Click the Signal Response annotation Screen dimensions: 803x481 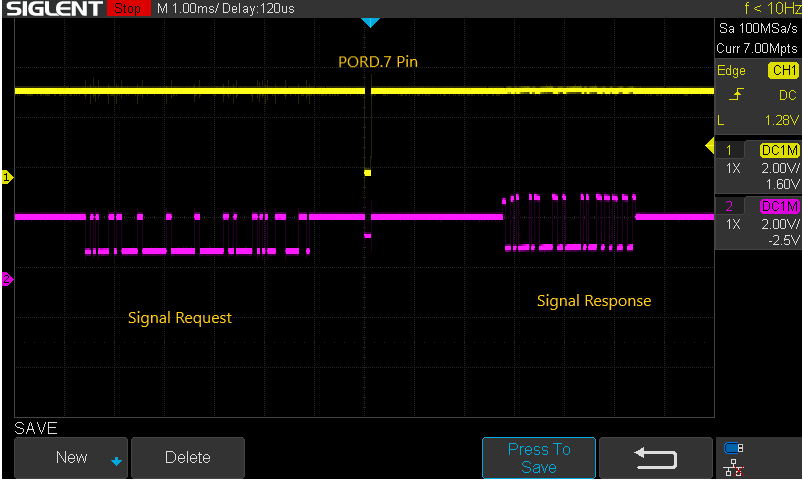pyautogui.click(x=594, y=301)
